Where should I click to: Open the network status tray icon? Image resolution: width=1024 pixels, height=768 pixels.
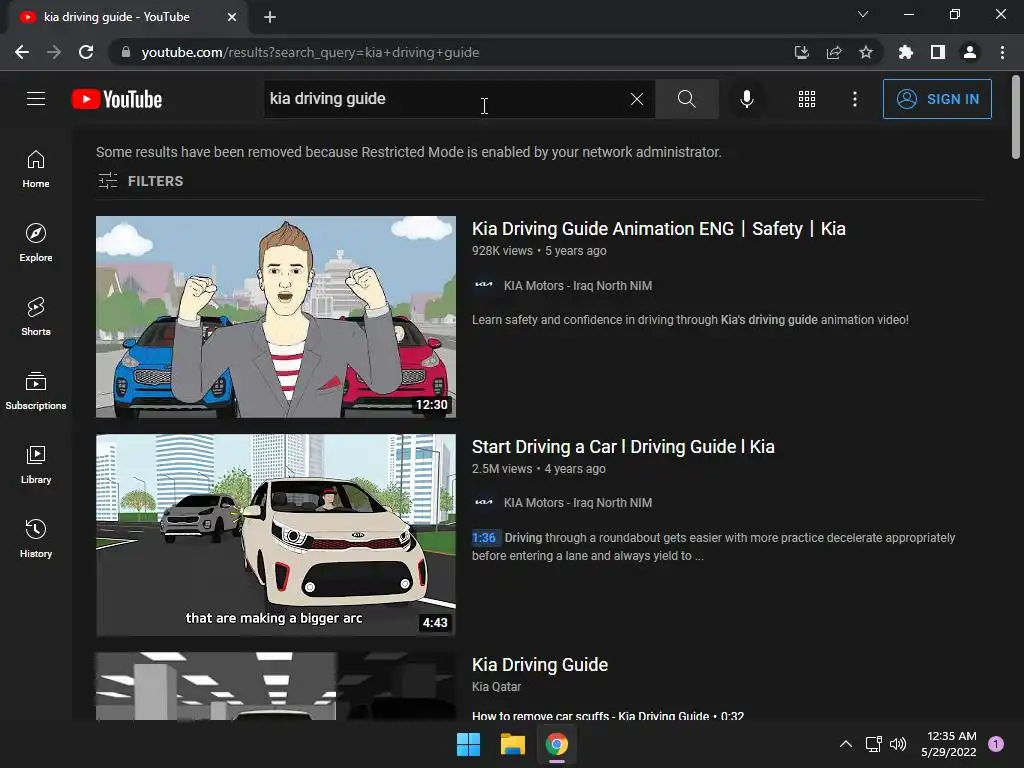pyautogui.click(x=873, y=744)
